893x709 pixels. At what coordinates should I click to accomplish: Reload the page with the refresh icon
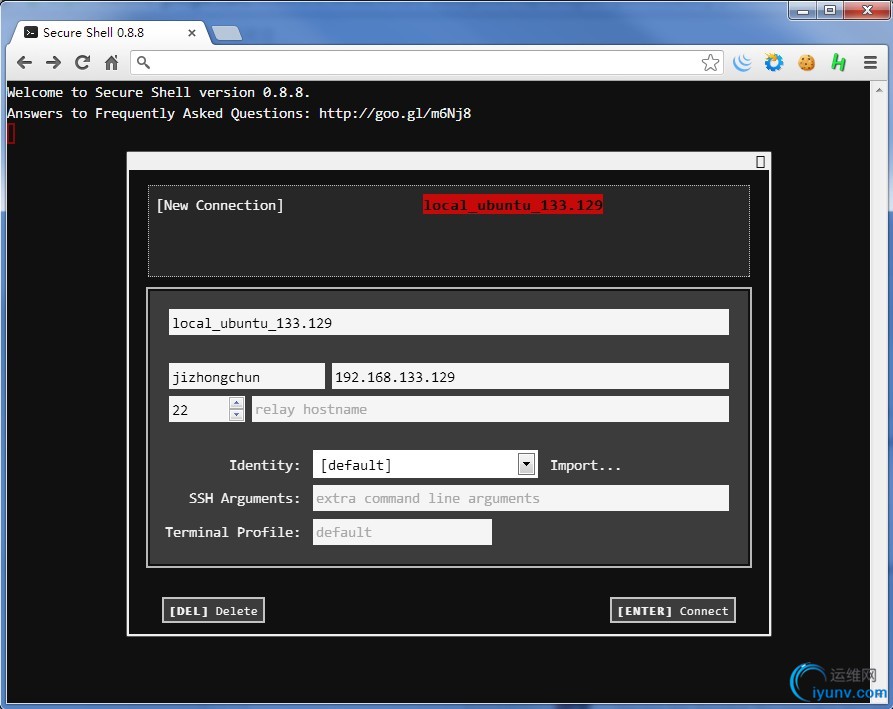pyautogui.click(x=83, y=63)
